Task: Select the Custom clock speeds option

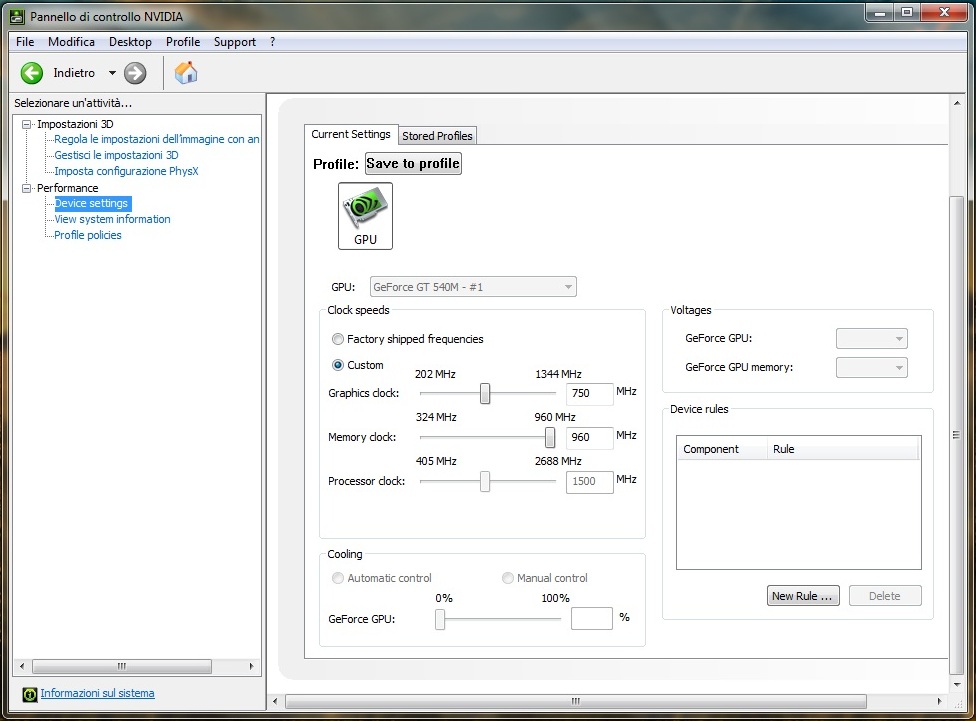Action: pyautogui.click(x=338, y=365)
